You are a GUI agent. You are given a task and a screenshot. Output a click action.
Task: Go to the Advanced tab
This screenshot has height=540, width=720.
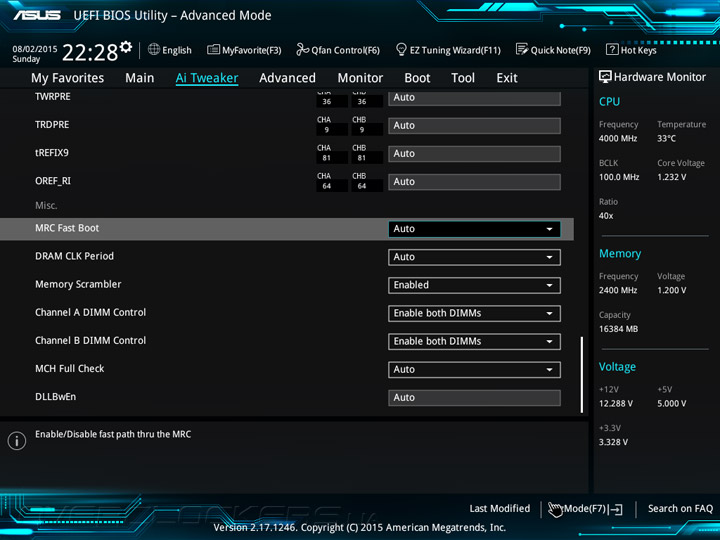click(287, 78)
